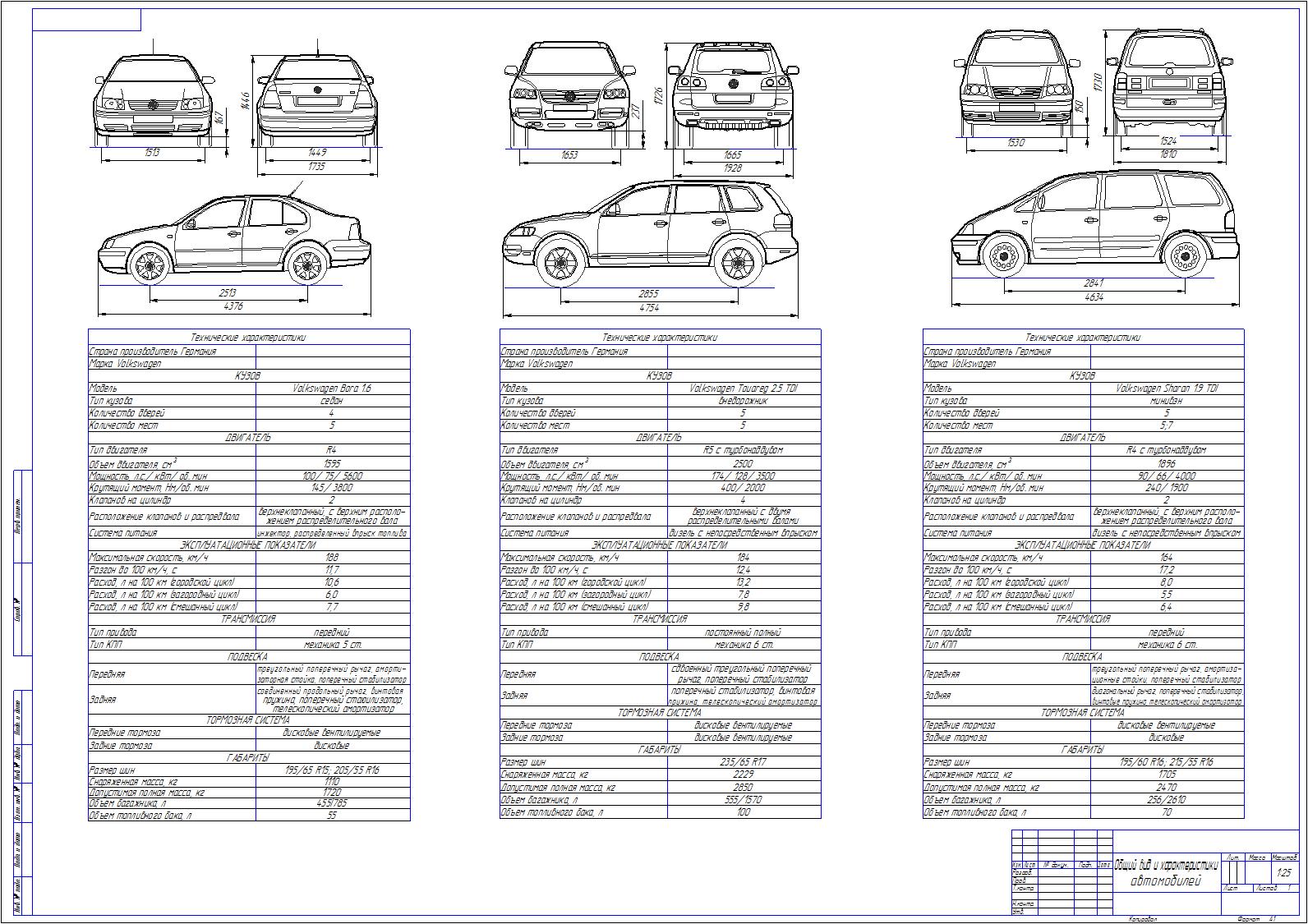This screenshot has width=1308, height=924.
Task: Select the "Volkswagen Touareg 2.5 TDI" model cell
Action: pyautogui.click(x=744, y=388)
